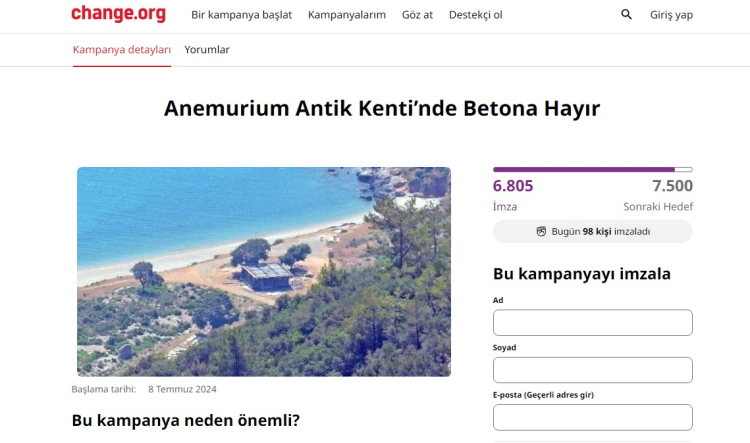Click the signers-today badge icon

pyautogui.click(x=541, y=232)
